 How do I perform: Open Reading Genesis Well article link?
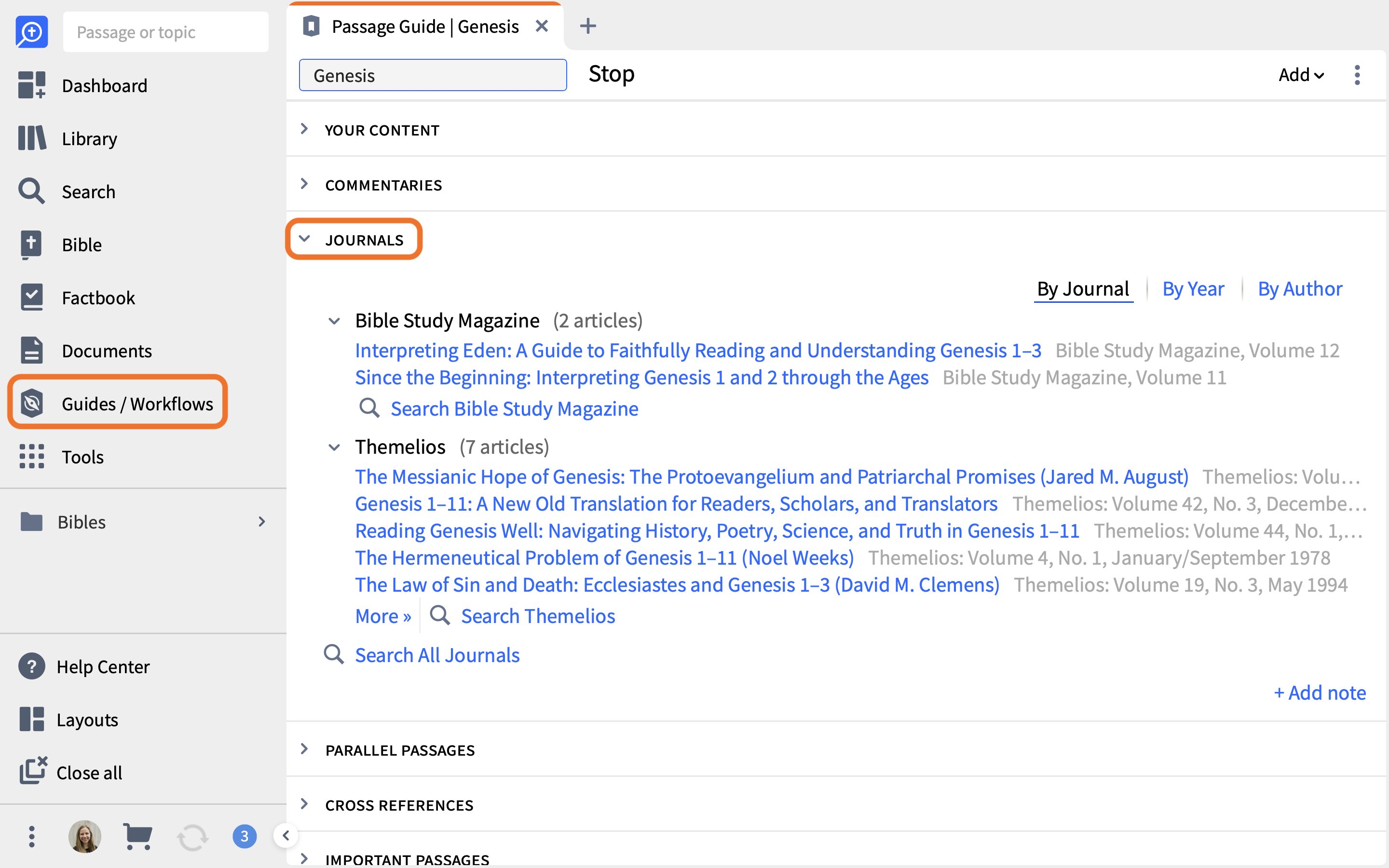(717, 530)
